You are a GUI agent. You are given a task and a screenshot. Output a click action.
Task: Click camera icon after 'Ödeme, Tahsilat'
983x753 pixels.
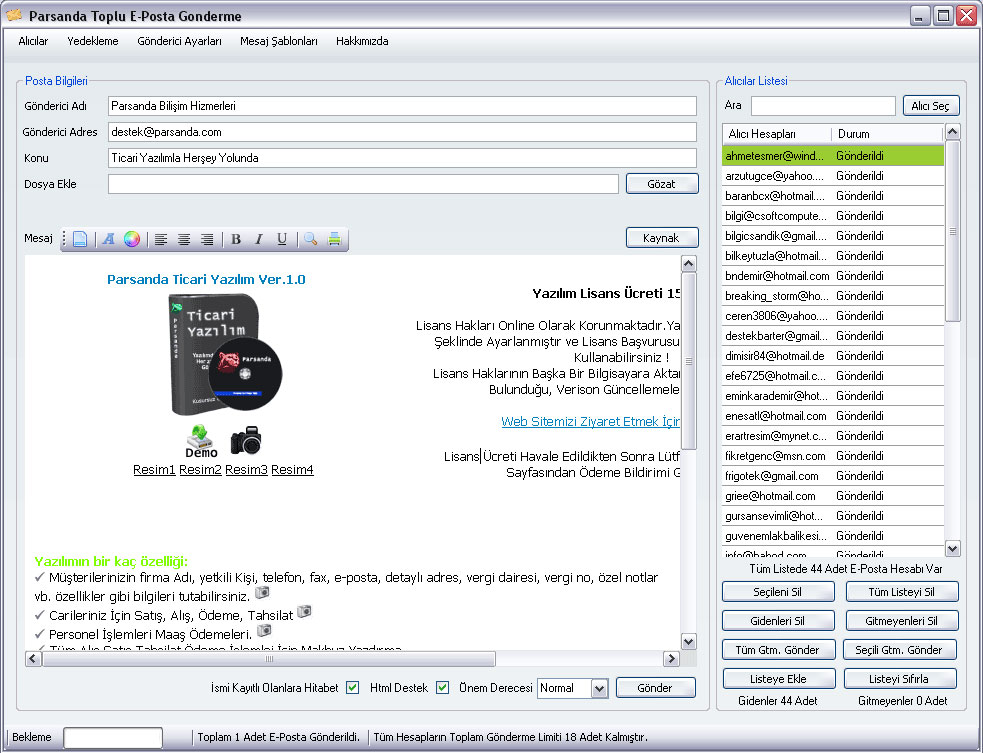coord(304,611)
